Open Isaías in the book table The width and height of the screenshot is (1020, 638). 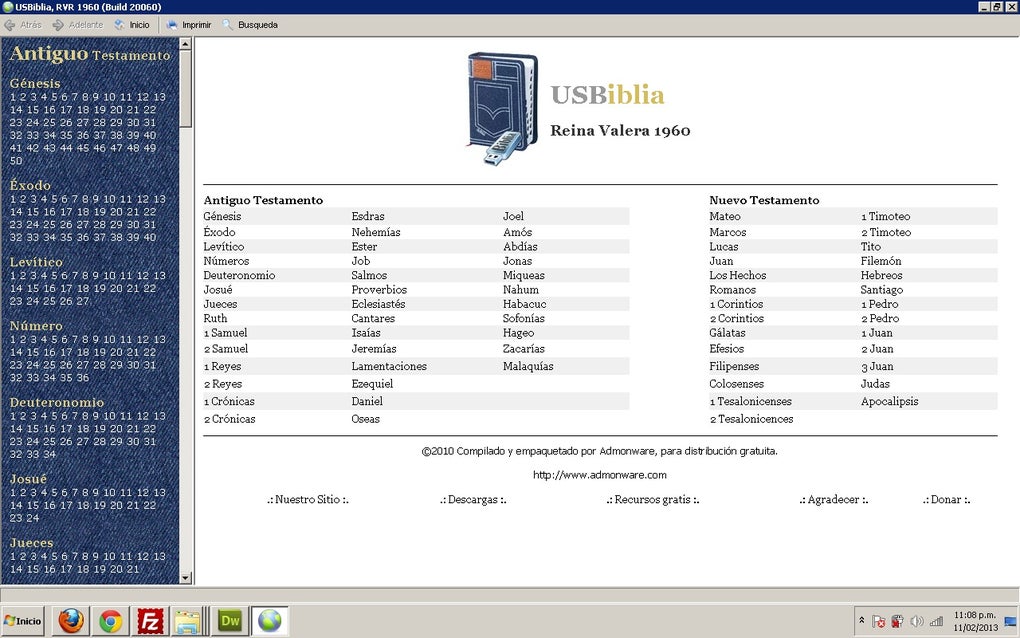(x=366, y=333)
